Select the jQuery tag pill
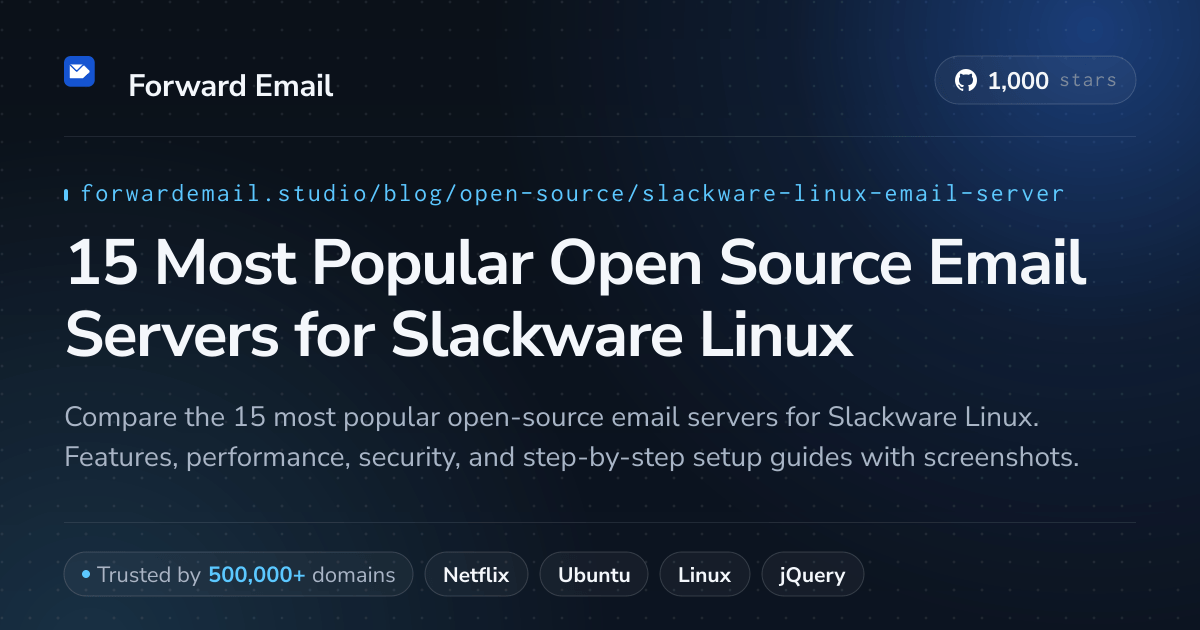Viewport: 1200px width, 630px height. click(813, 575)
